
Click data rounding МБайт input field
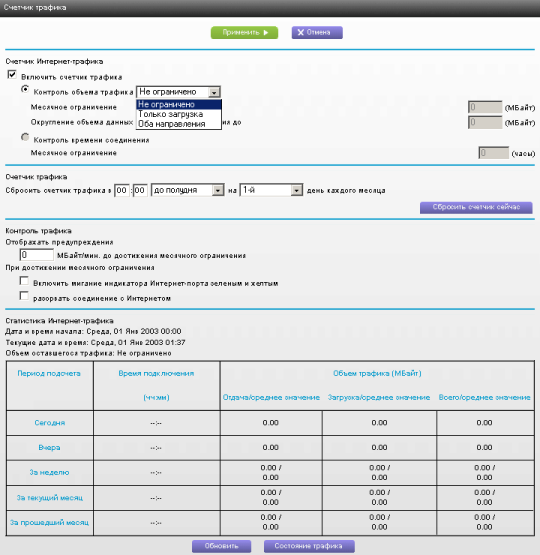(485, 122)
